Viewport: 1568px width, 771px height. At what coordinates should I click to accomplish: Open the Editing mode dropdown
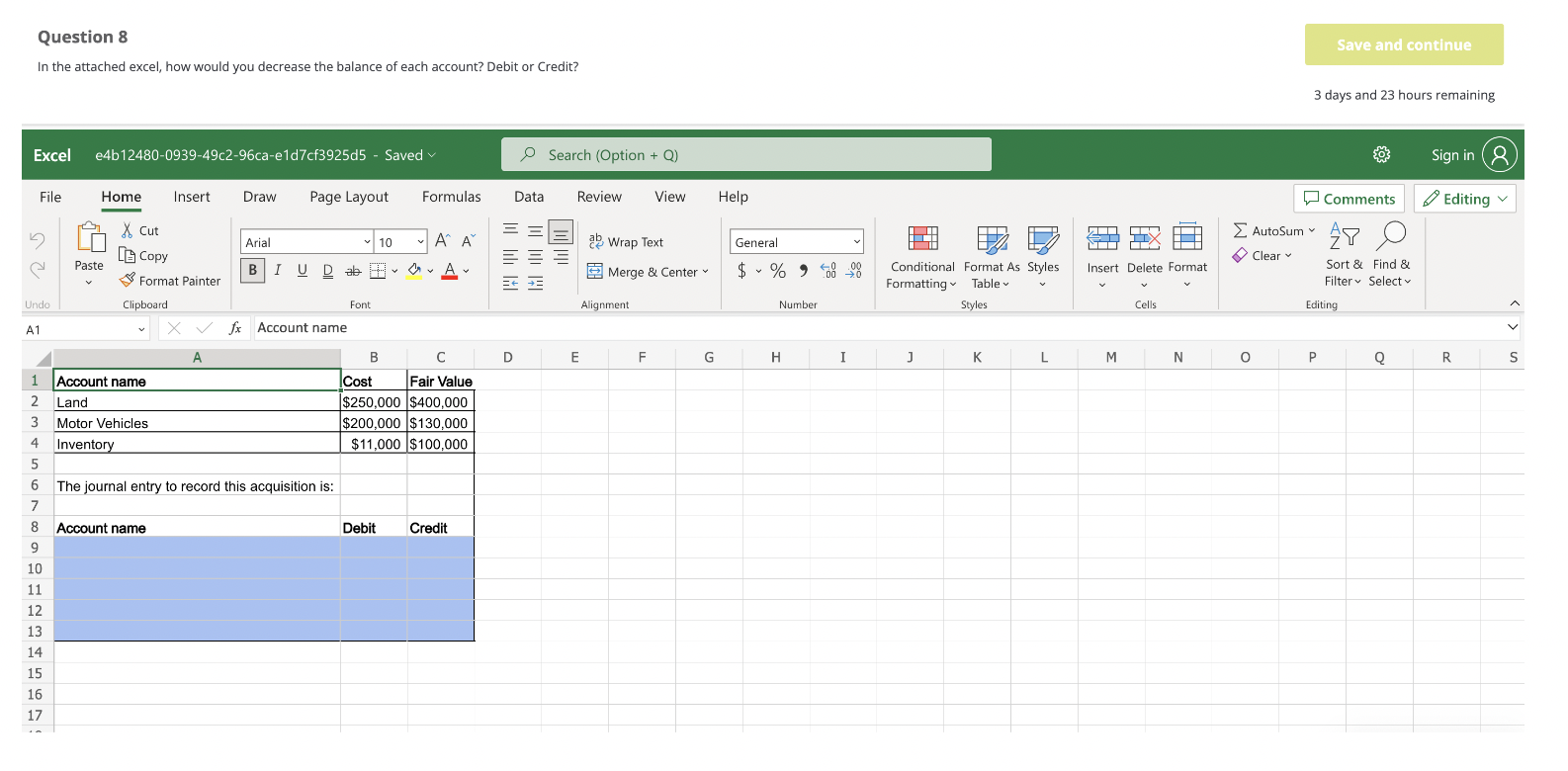click(1465, 199)
